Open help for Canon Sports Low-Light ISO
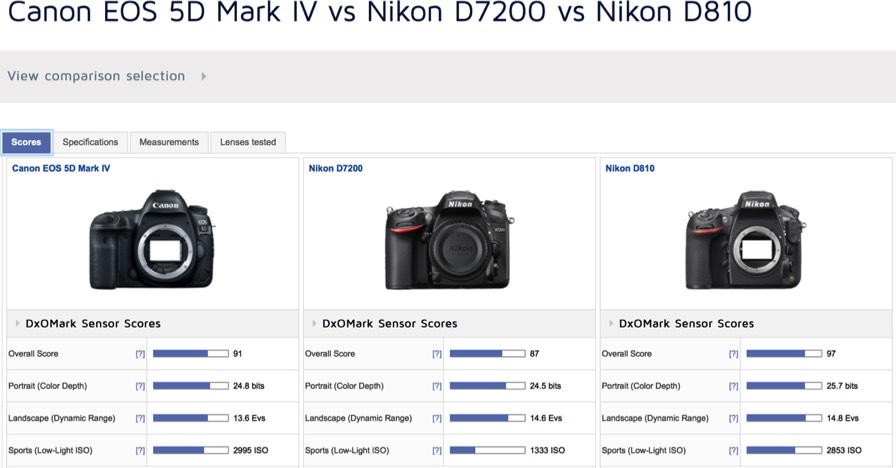The height and width of the screenshot is (468, 896). [140, 451]
